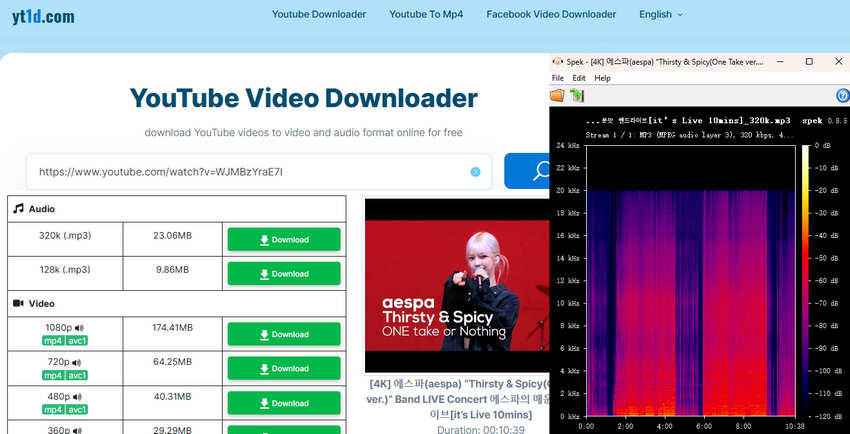Click the Spek file name label ending _320k.mp3
This screenshot has height=434, width=850.
[x=688, y=120]
